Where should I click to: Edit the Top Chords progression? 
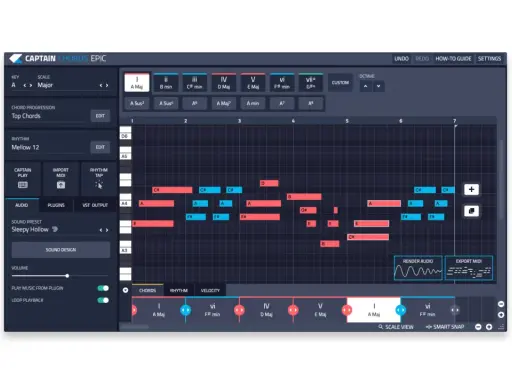pos(100,116)
